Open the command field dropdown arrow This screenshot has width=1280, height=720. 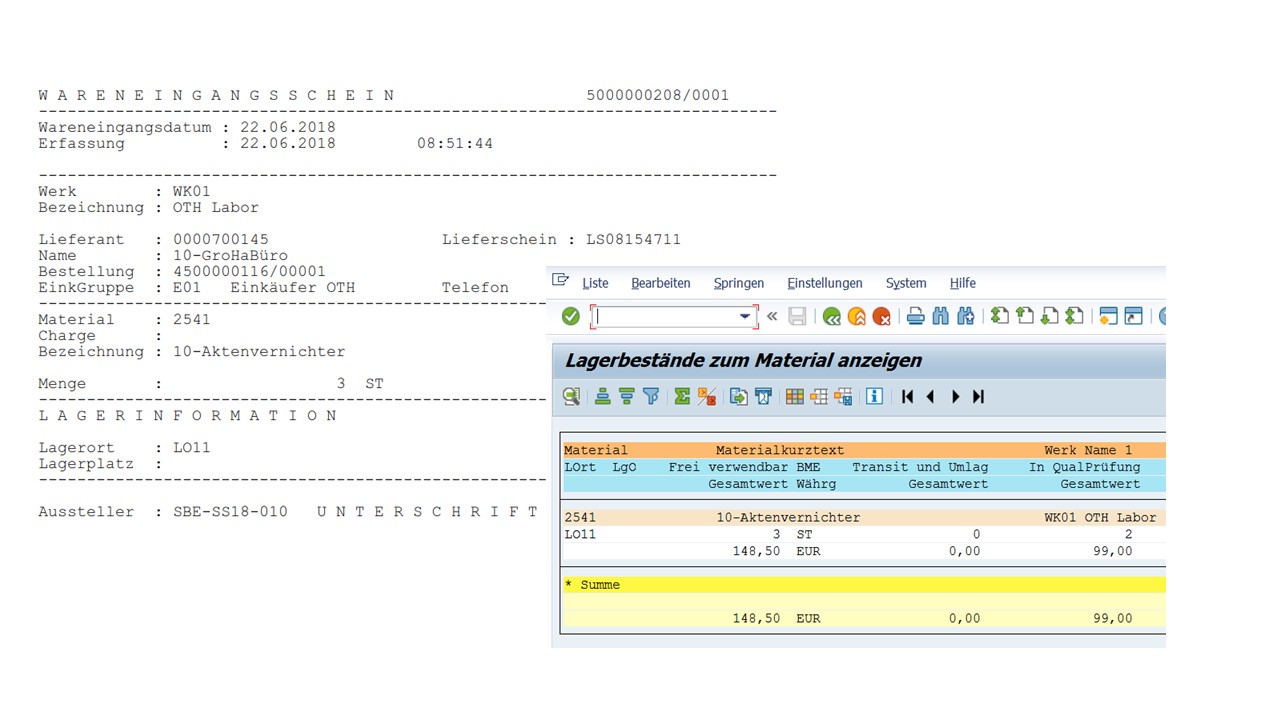click(745, 317)
